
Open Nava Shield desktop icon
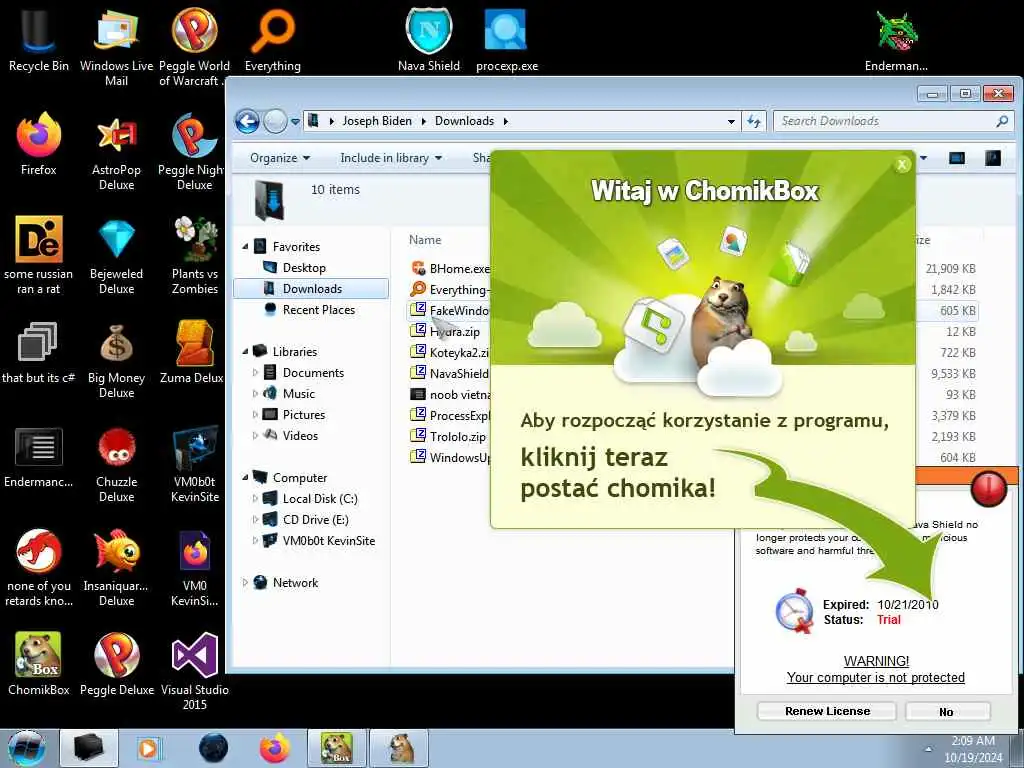429,40
